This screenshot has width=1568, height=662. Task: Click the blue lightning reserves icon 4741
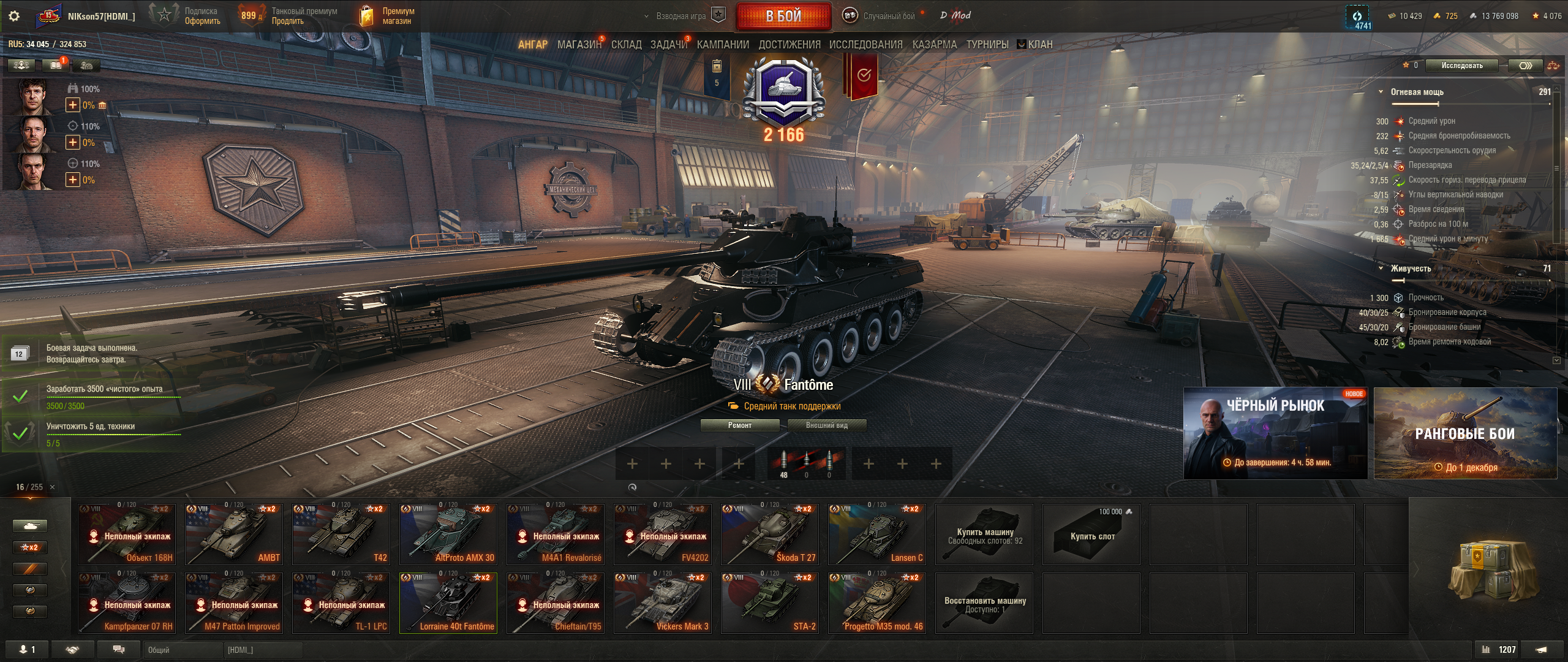1358,17
